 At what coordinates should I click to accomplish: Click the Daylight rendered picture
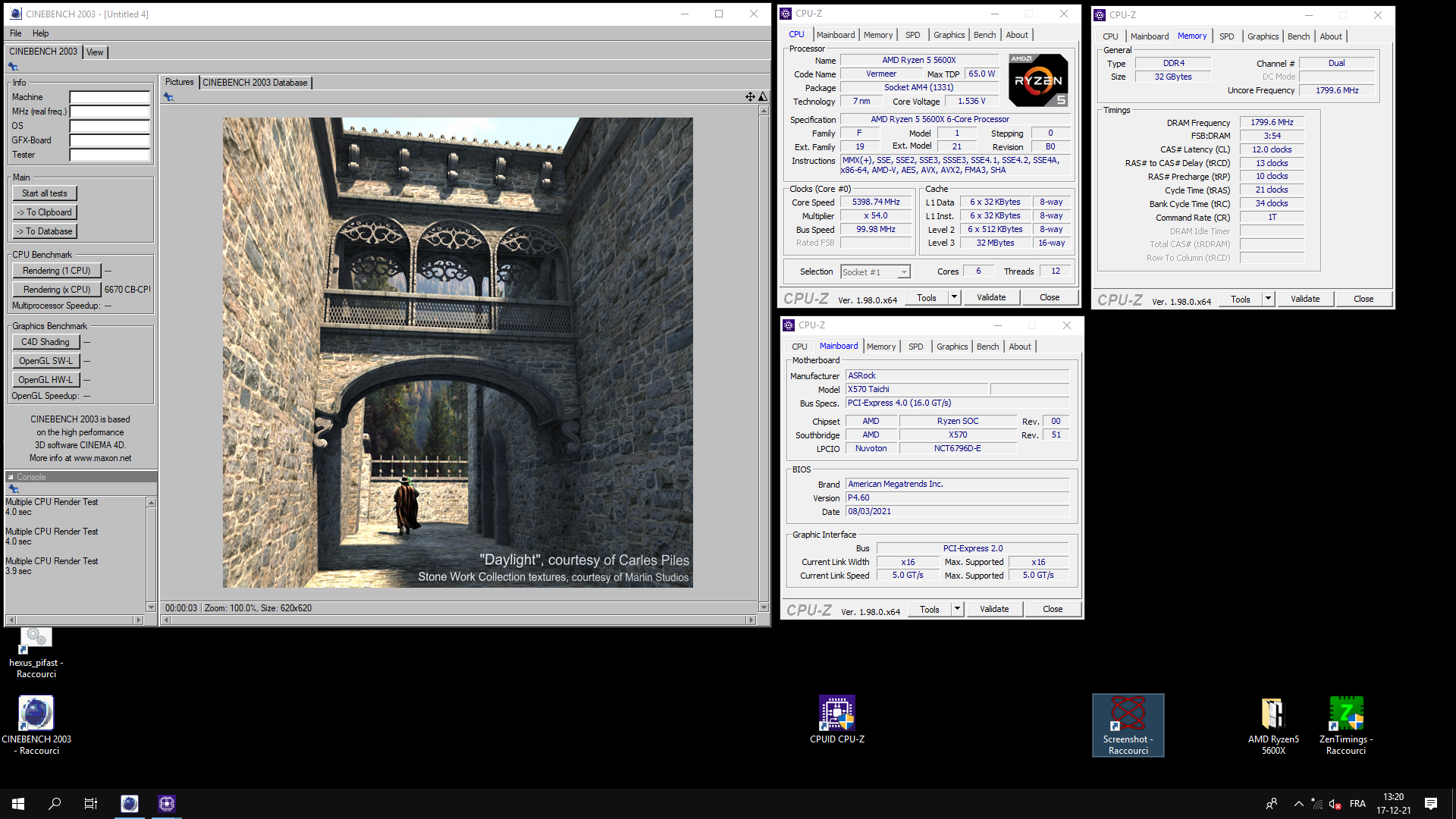(457, 353)
